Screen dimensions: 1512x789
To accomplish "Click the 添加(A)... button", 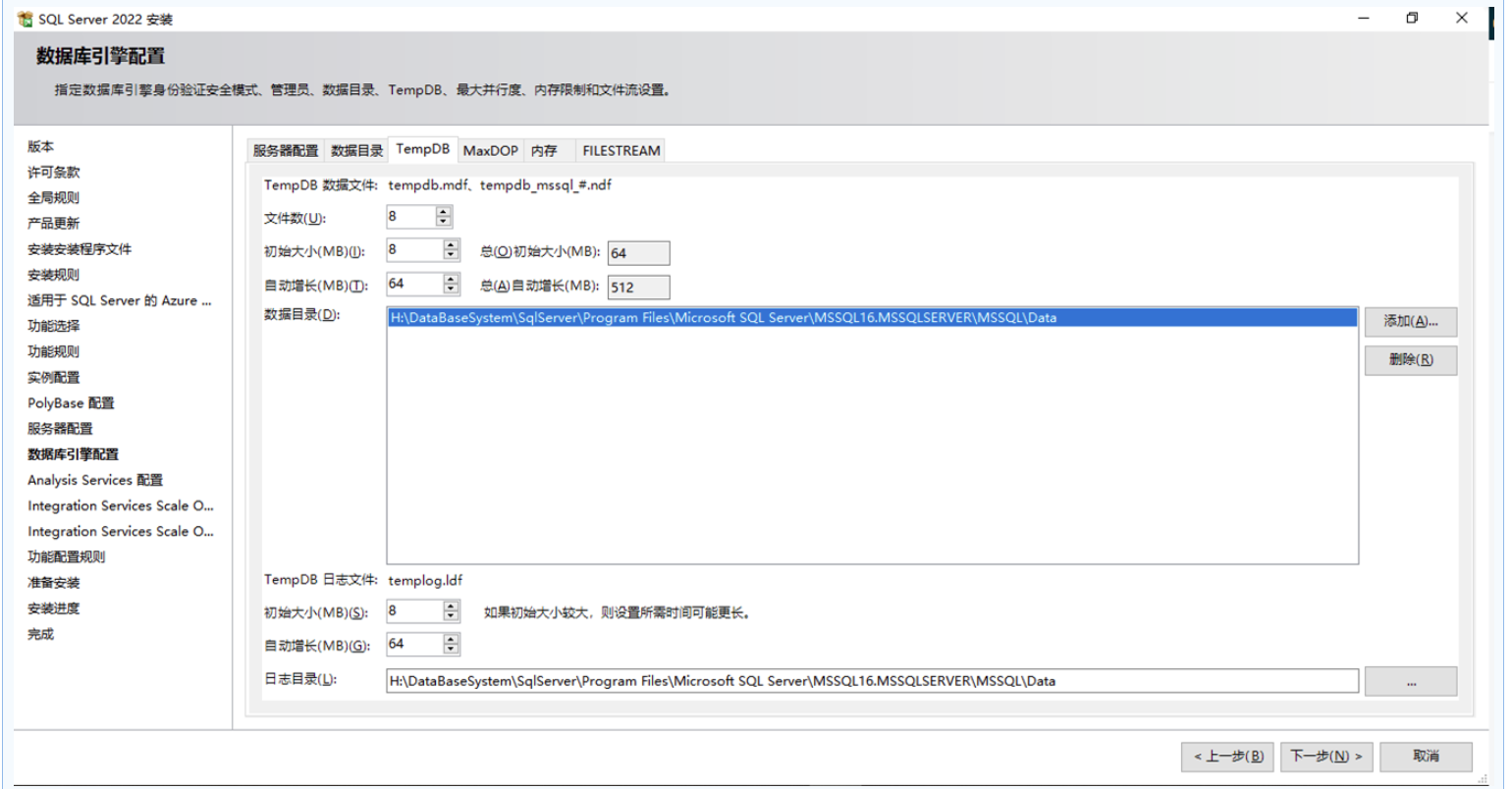I will [x=1411, y=321].
